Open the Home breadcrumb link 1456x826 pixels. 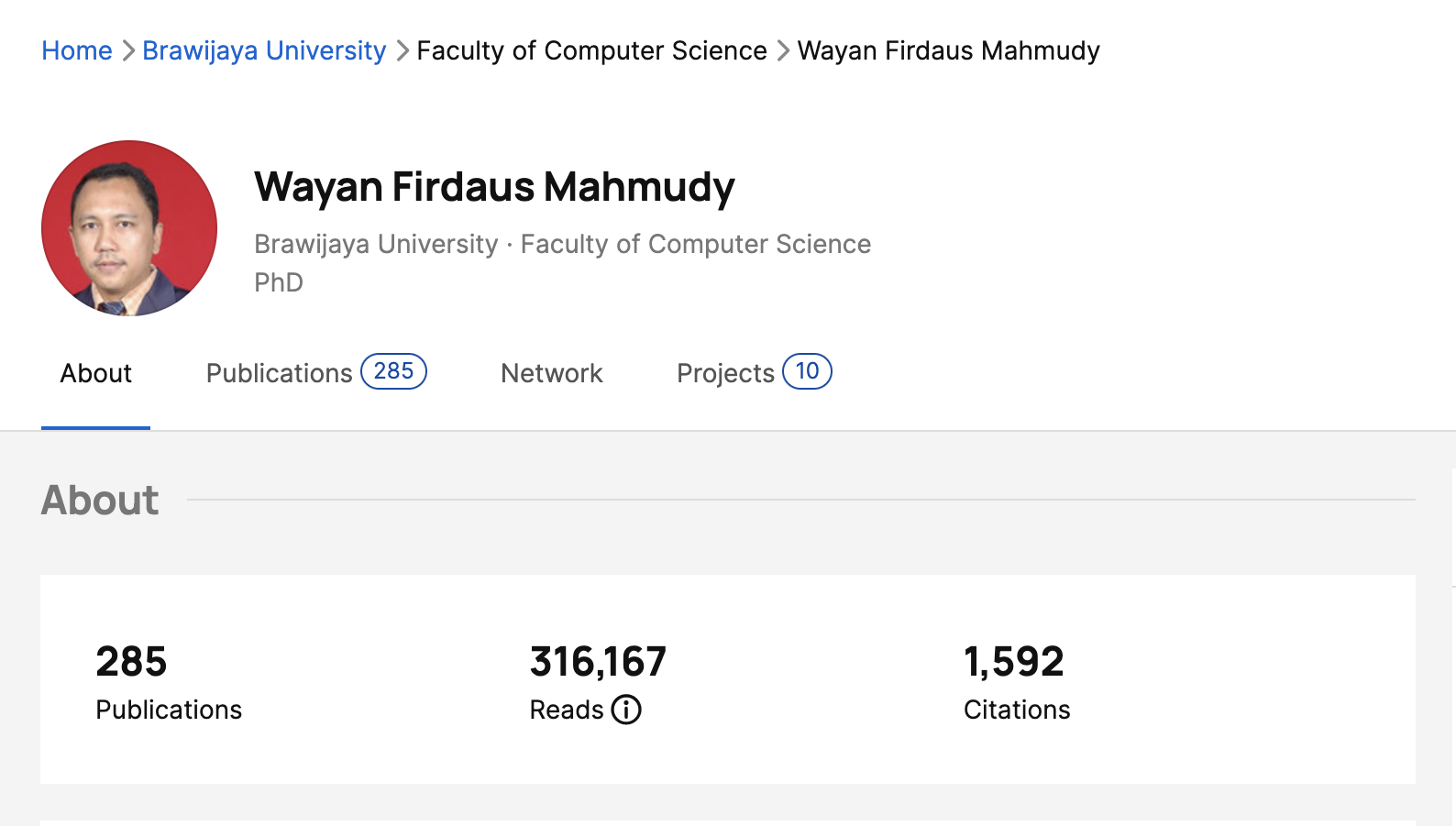tap(77, 50)
